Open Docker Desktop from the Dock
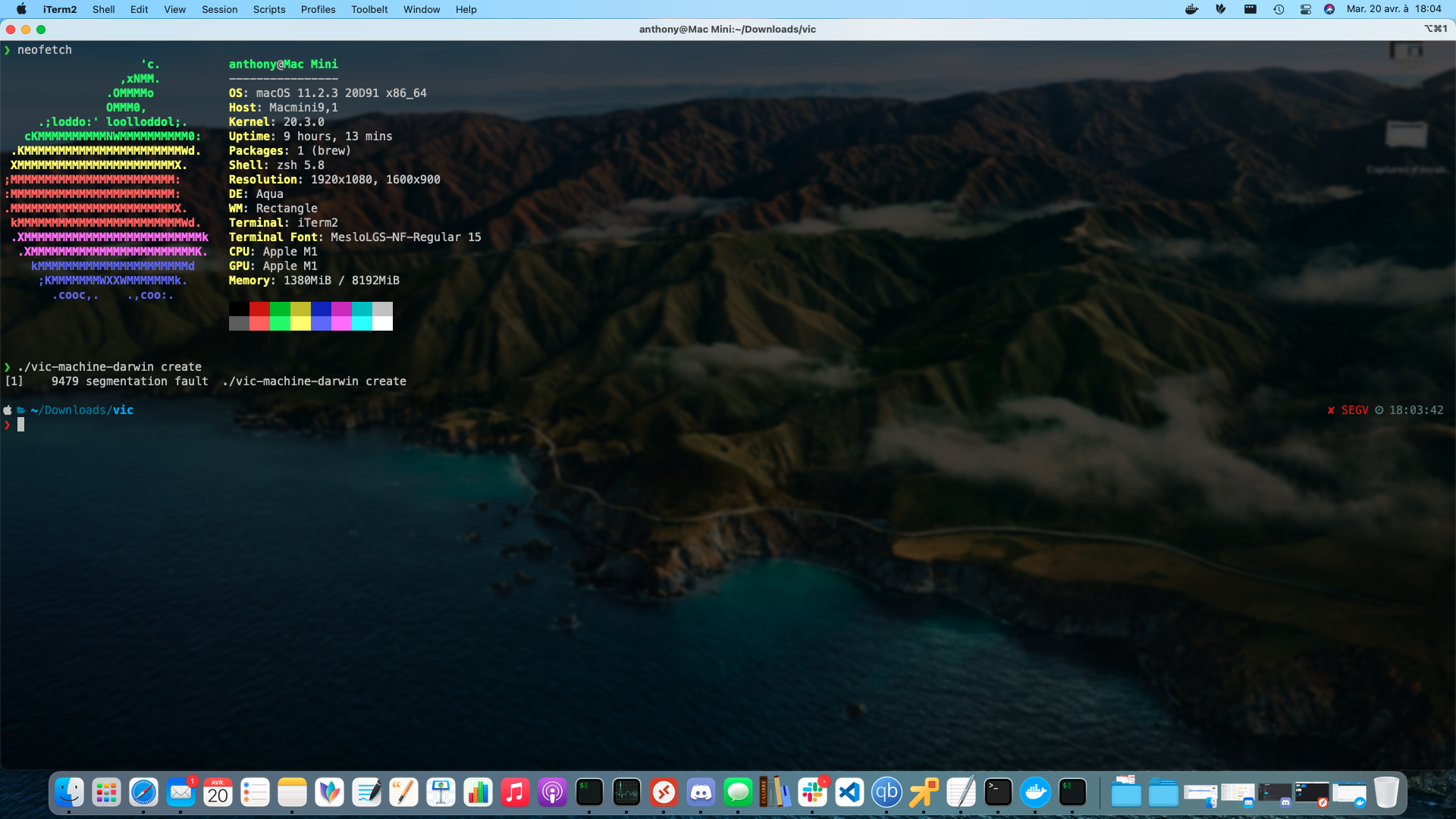Image resolution: width=1456 pixels, height=819 pixels. point(1035,792)
